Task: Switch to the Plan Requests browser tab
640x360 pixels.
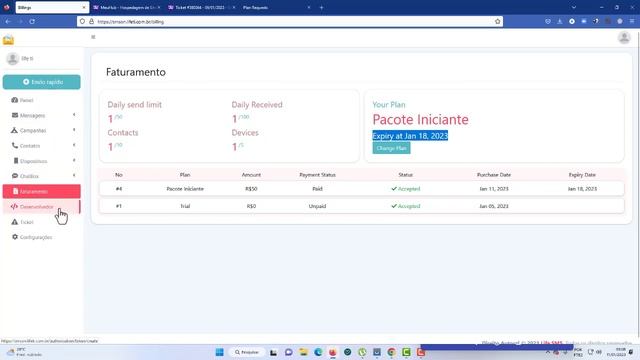Action: coord(276,7)
